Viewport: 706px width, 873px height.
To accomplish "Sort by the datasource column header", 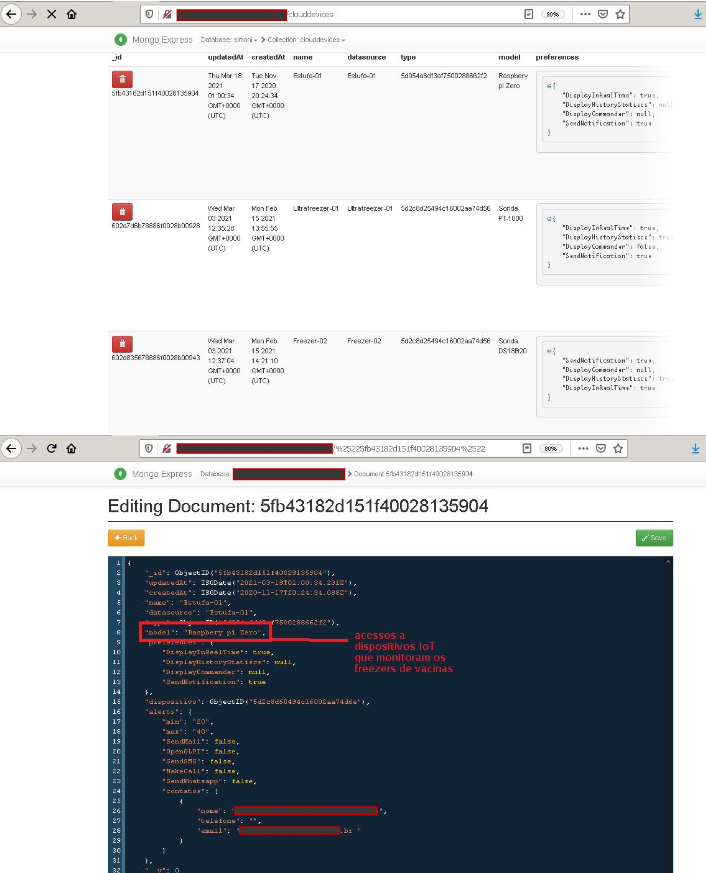I will pyautogui.click(x=366, y=57).
